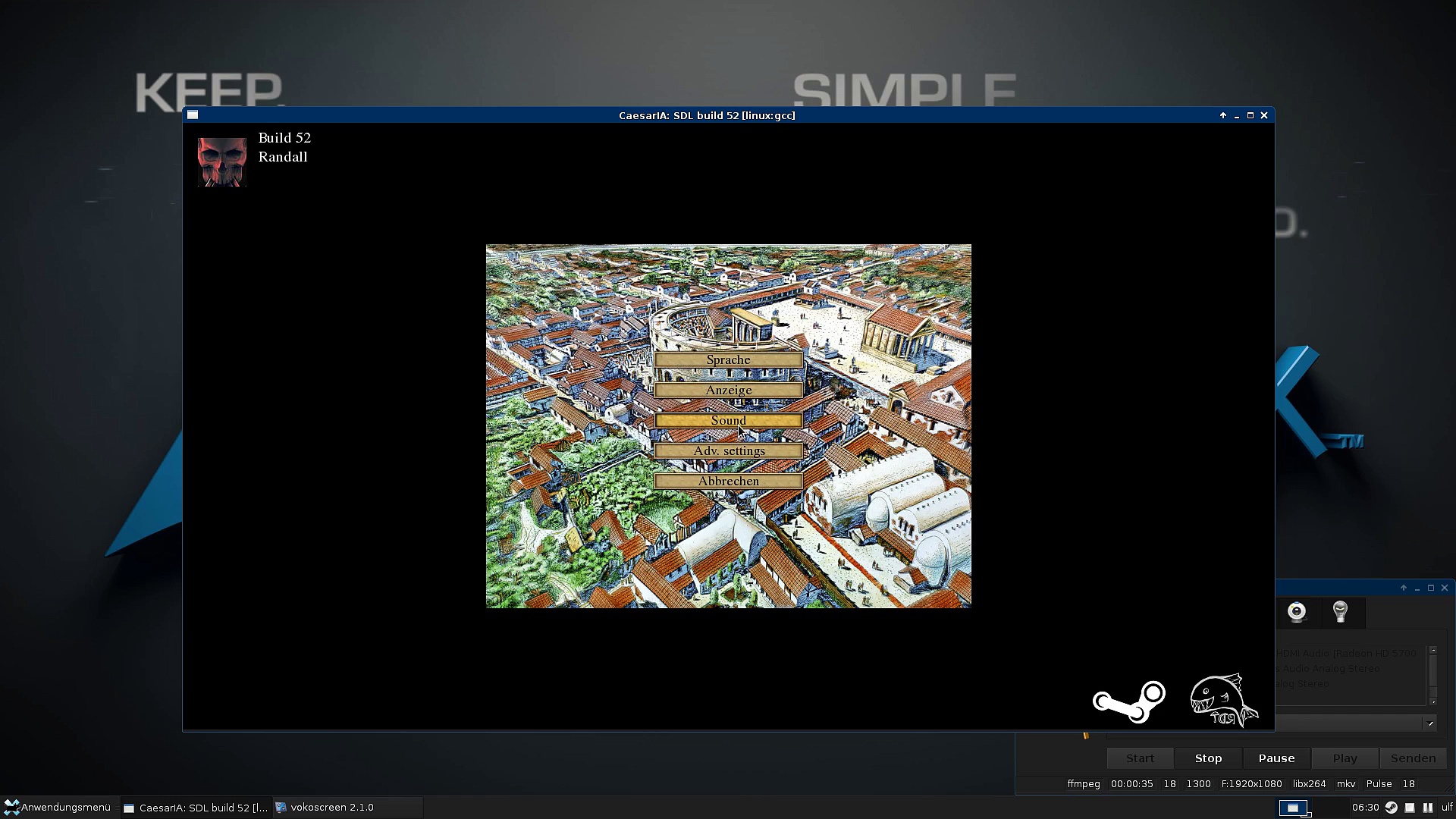The image size is (1456, 819).
Task: Open the webcam tab in vokoscreen
Action: (x=1297, y=612)
